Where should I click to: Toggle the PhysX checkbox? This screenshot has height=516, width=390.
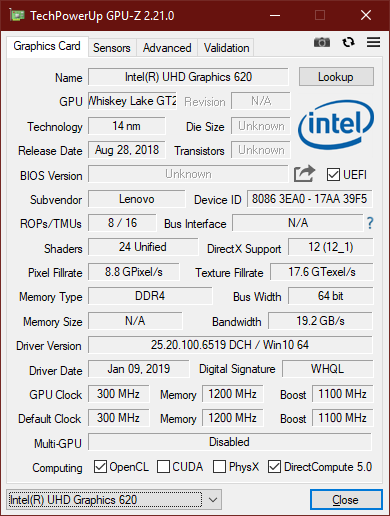[219, 467]
